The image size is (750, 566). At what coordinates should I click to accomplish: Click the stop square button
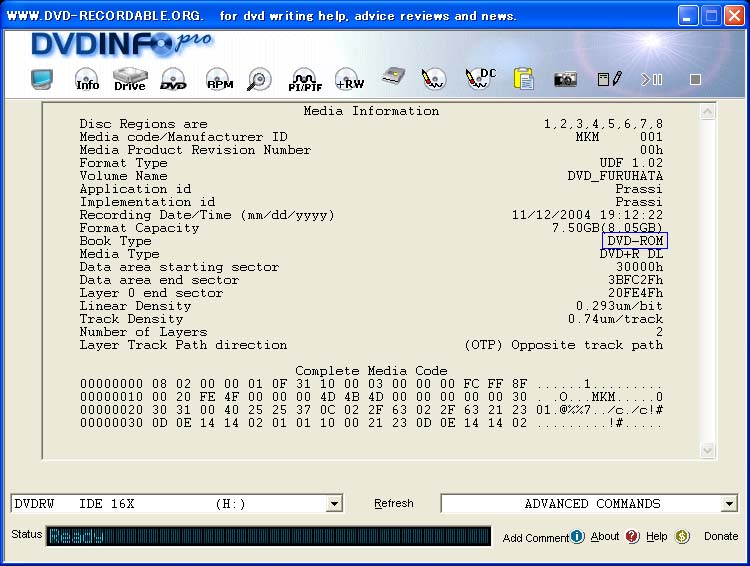click(x=695, y=79)
